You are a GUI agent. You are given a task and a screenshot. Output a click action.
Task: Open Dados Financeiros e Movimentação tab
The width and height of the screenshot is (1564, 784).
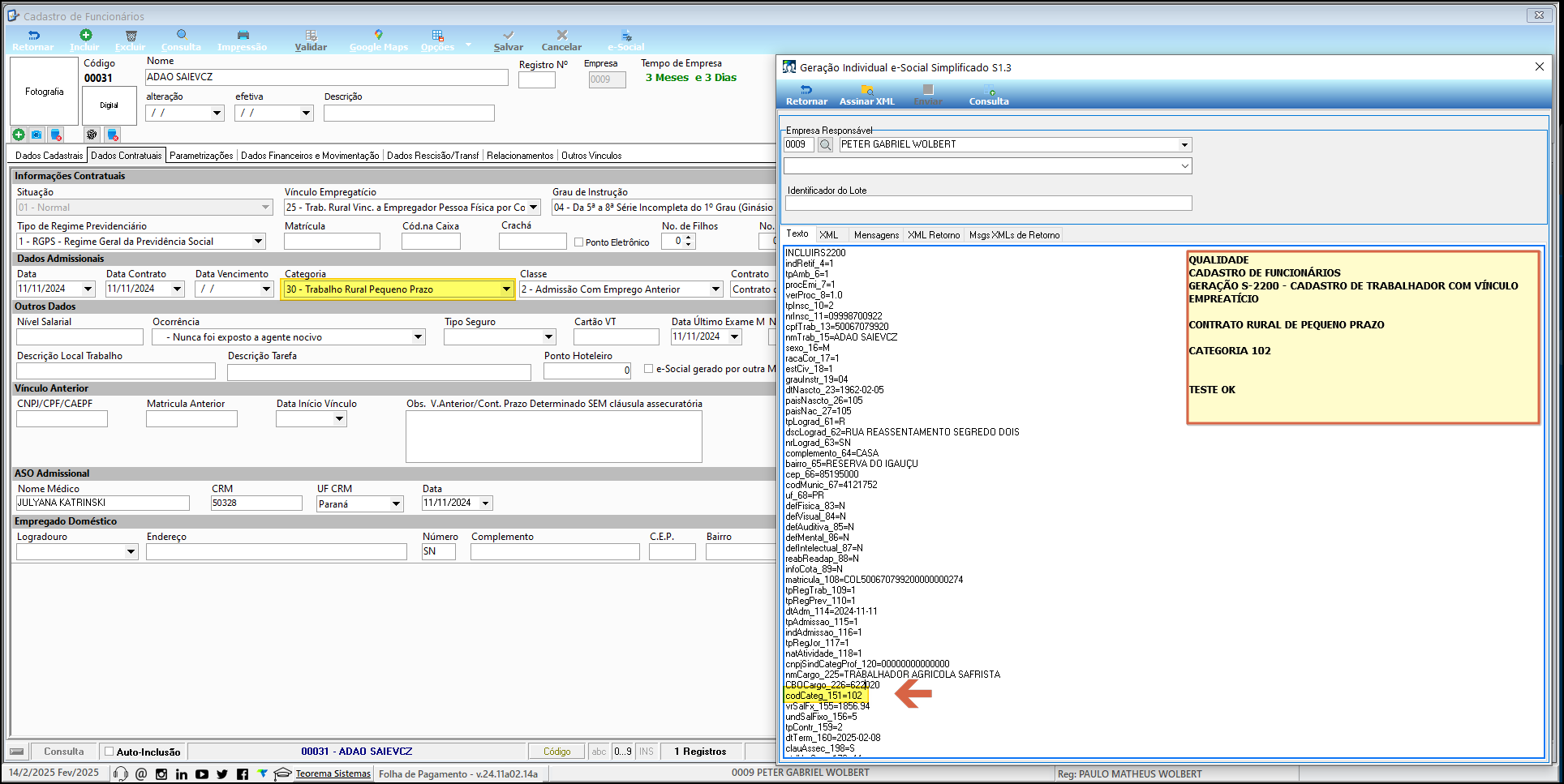[310, 155]
